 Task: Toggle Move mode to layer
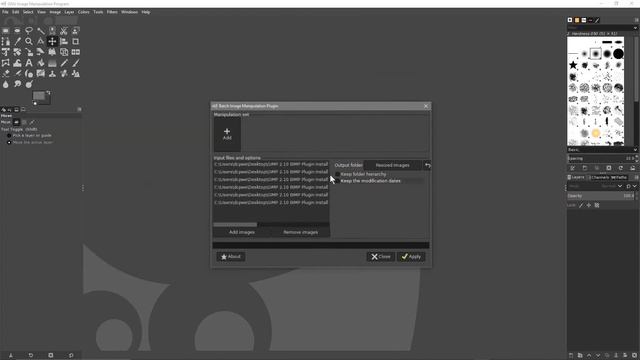coord(16,122)
